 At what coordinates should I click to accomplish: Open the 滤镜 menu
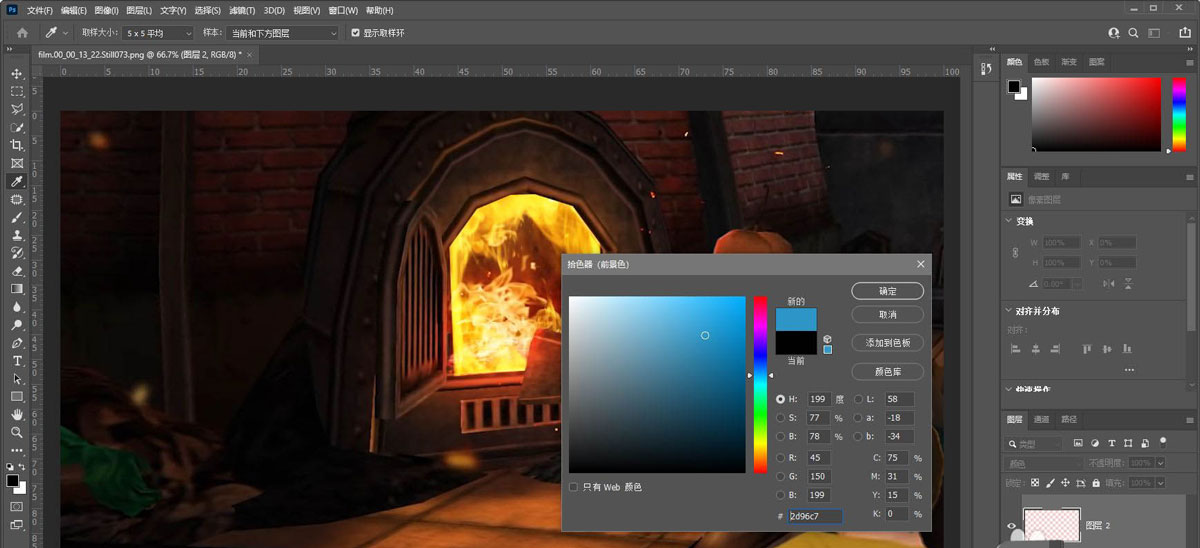[x=241, y=10]
